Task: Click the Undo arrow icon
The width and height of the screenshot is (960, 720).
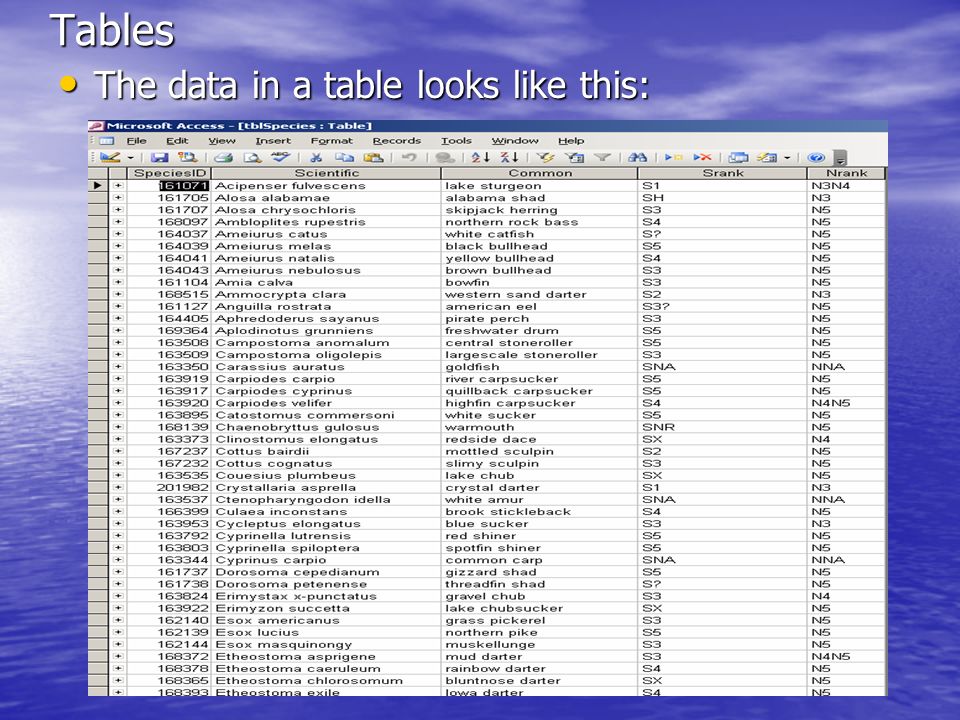Action: click(409, 157)
